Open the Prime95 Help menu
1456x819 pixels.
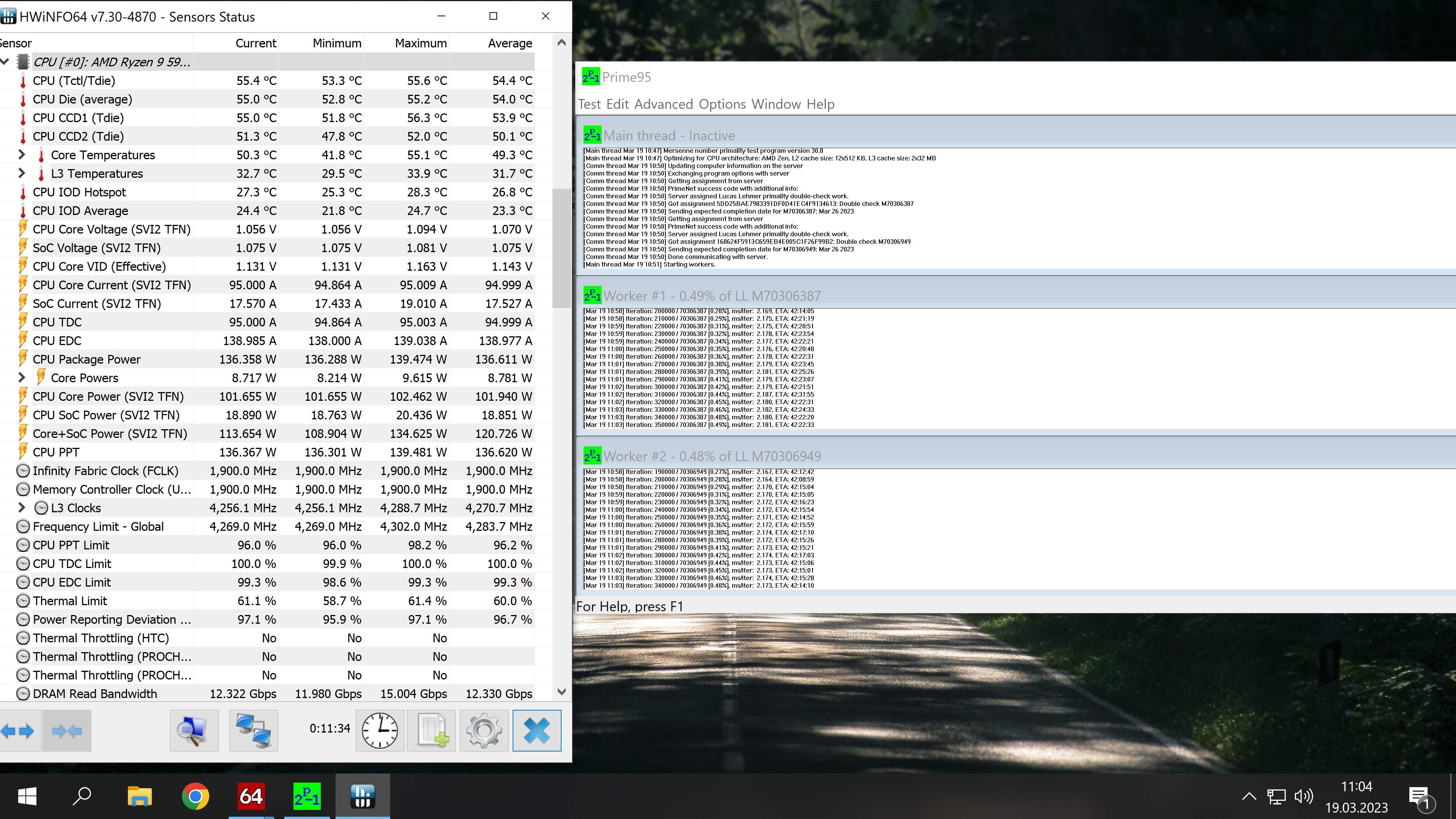(x=821, y=104)
